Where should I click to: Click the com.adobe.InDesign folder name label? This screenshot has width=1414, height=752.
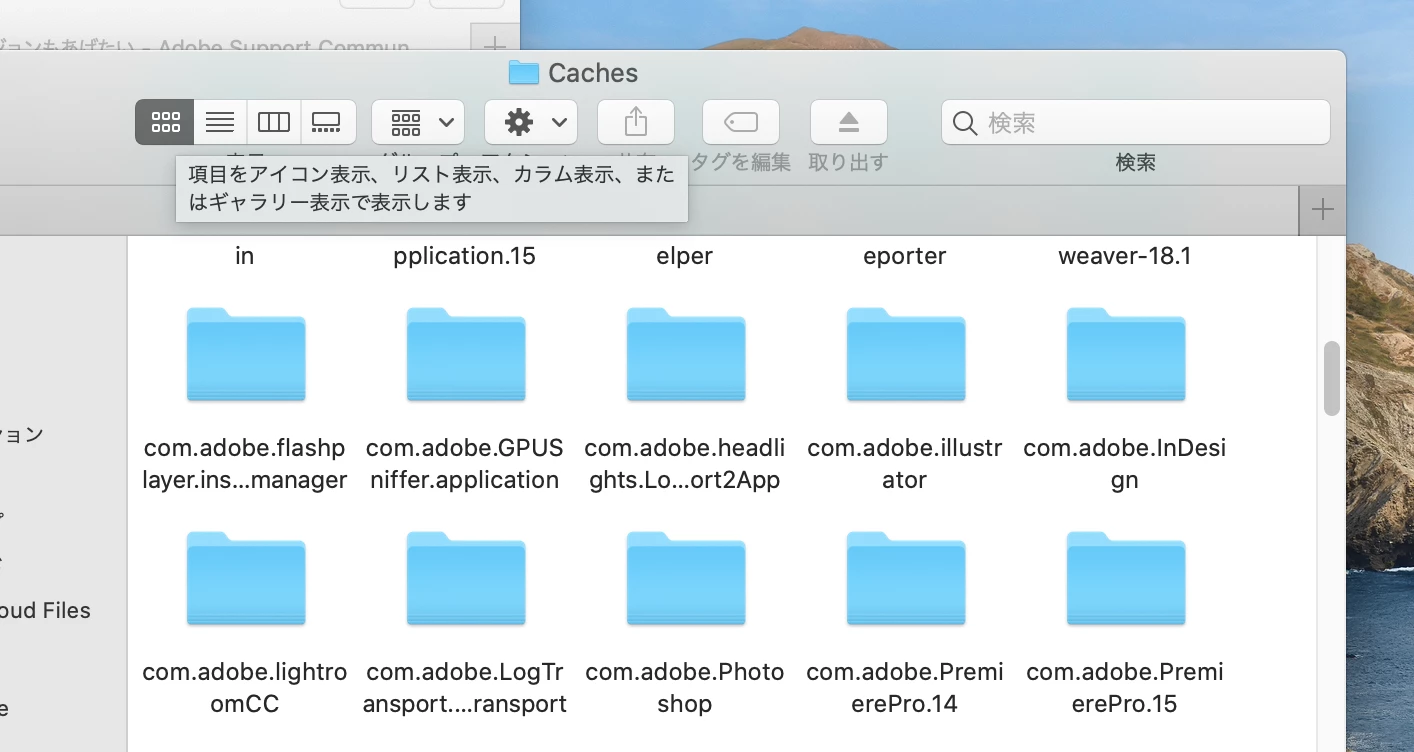pos(1125,464)
